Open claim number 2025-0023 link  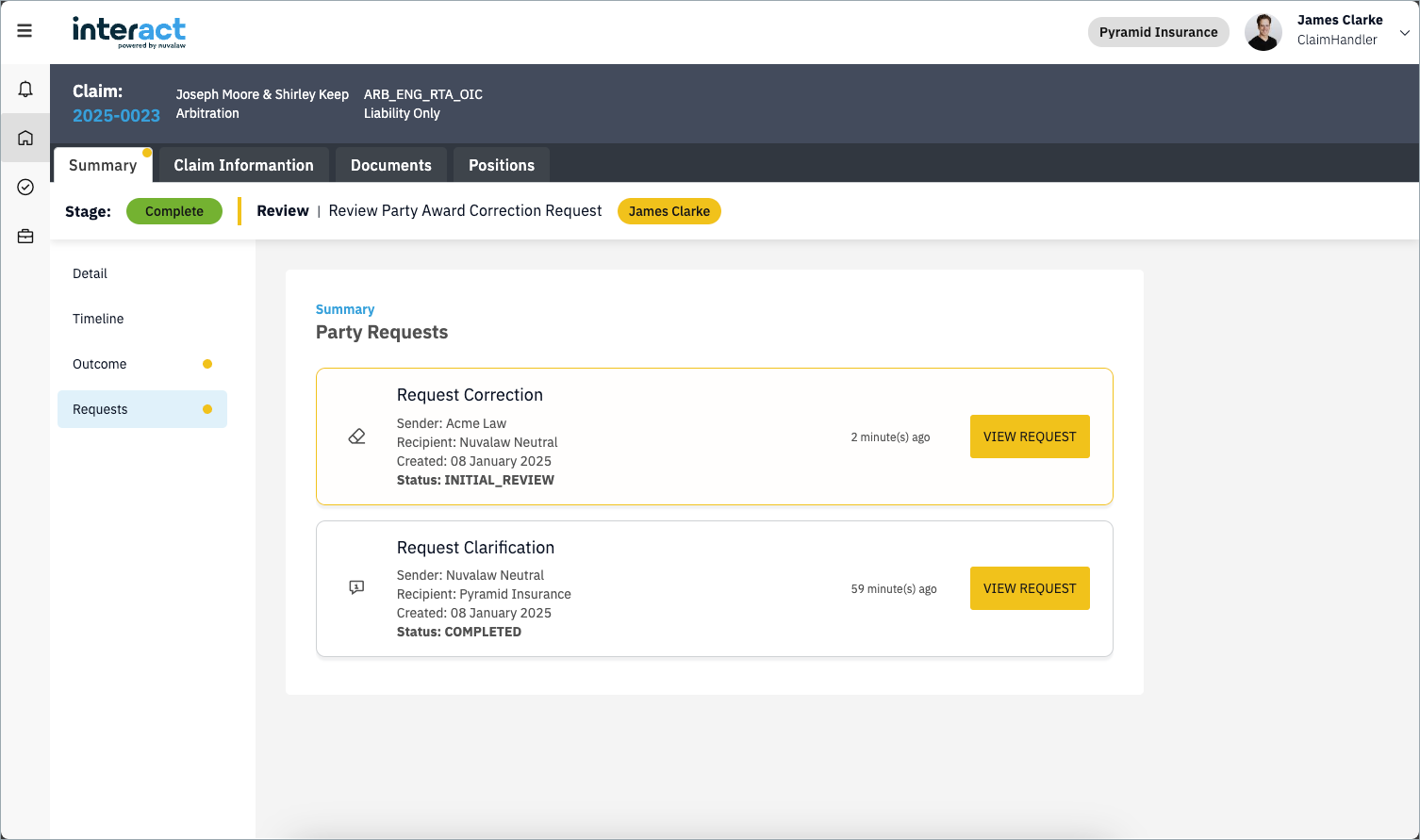116,115
